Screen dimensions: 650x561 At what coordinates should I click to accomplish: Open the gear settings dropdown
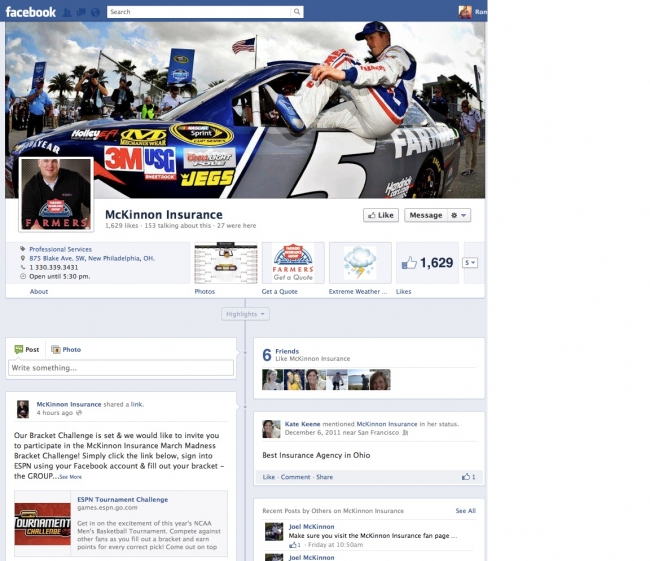(x=458, y=215)
